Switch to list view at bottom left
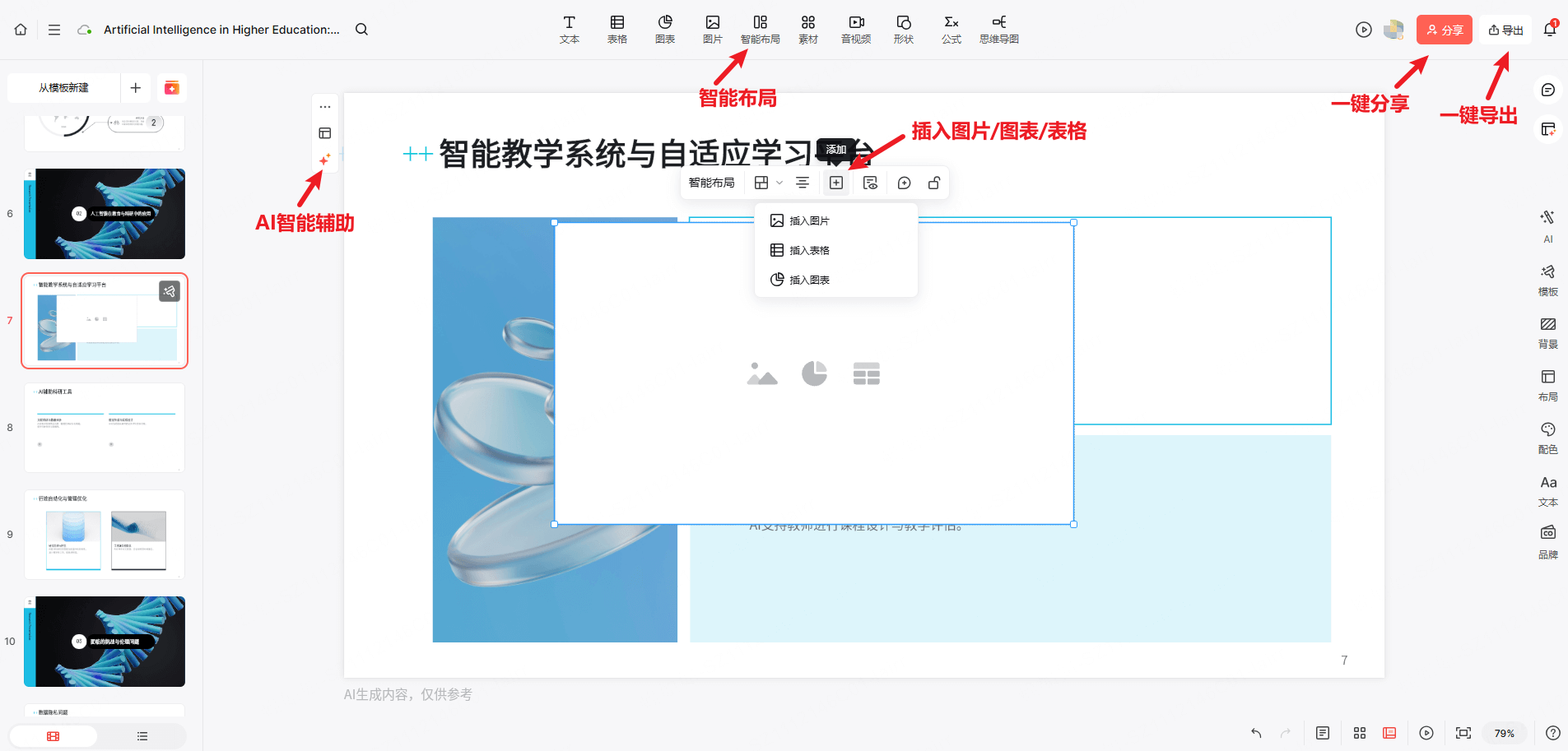 (141, 735)
